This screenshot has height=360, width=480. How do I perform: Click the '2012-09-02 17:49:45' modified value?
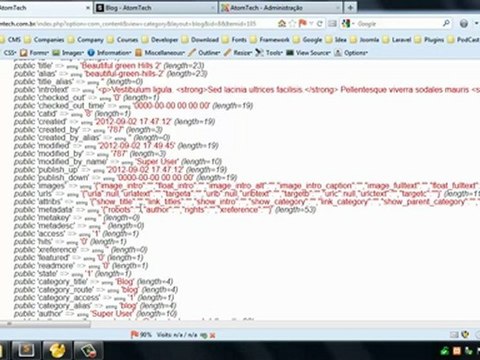point(136,145)
